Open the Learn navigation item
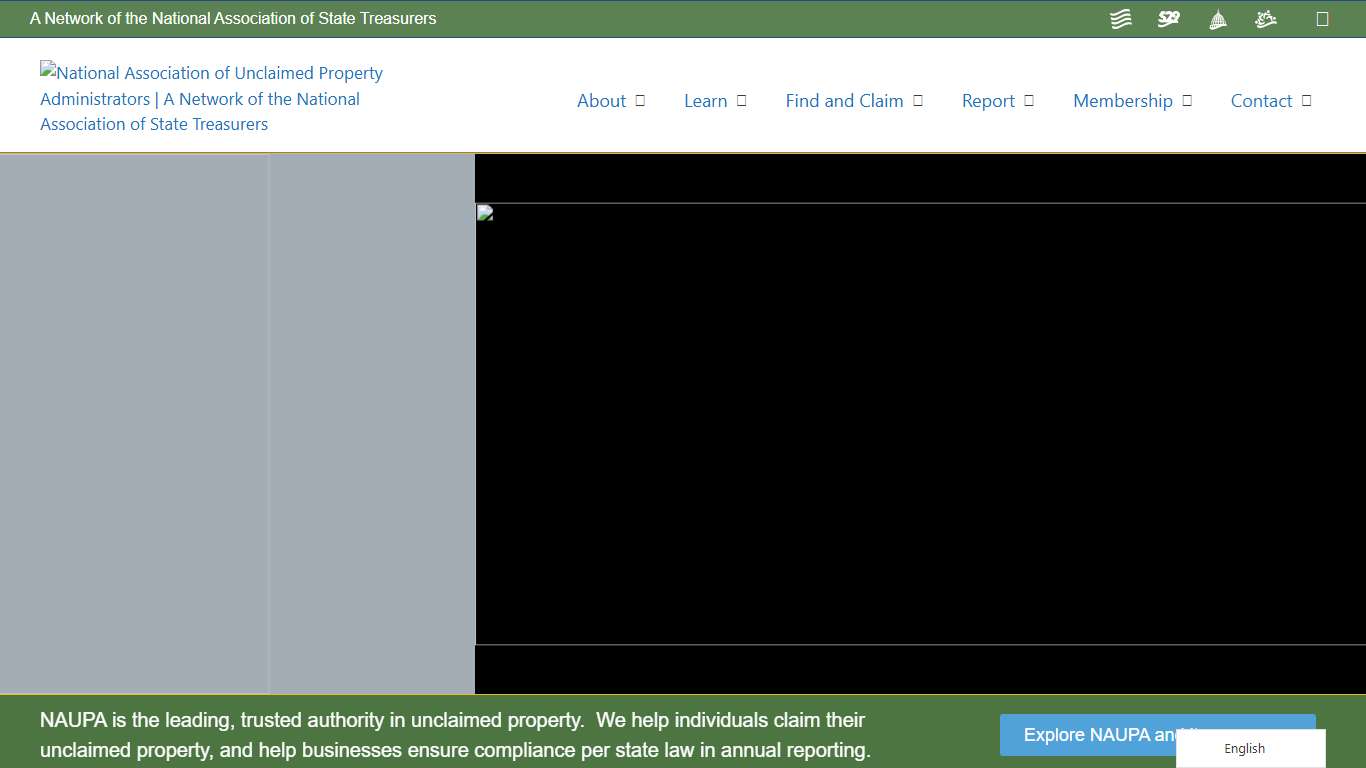Screen dimensions: 1366x768 [x=706, y=101]
